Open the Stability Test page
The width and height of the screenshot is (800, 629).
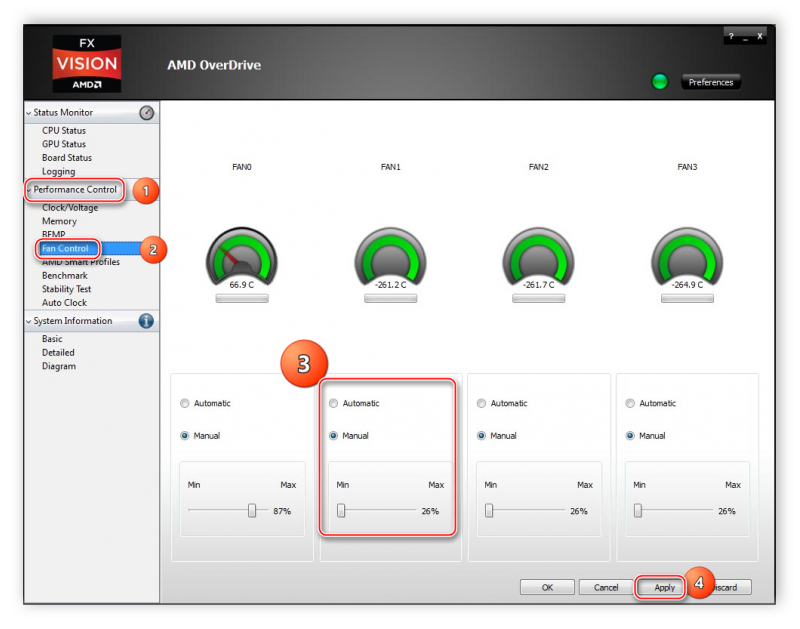[x=66, y=289]
